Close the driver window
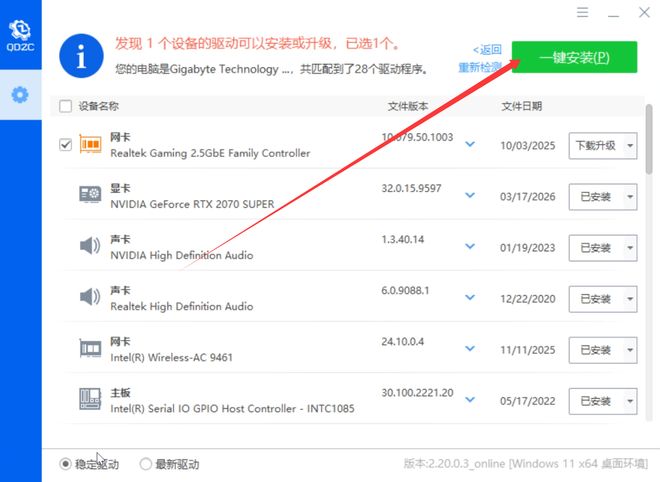The width and height of the screenshot is (660, 482). 644,12
